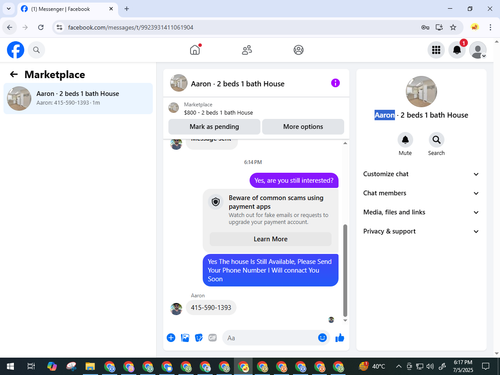Choose a sticker icon
The height and width of the screenshot is (375, 500).
[x=199, y=338]
